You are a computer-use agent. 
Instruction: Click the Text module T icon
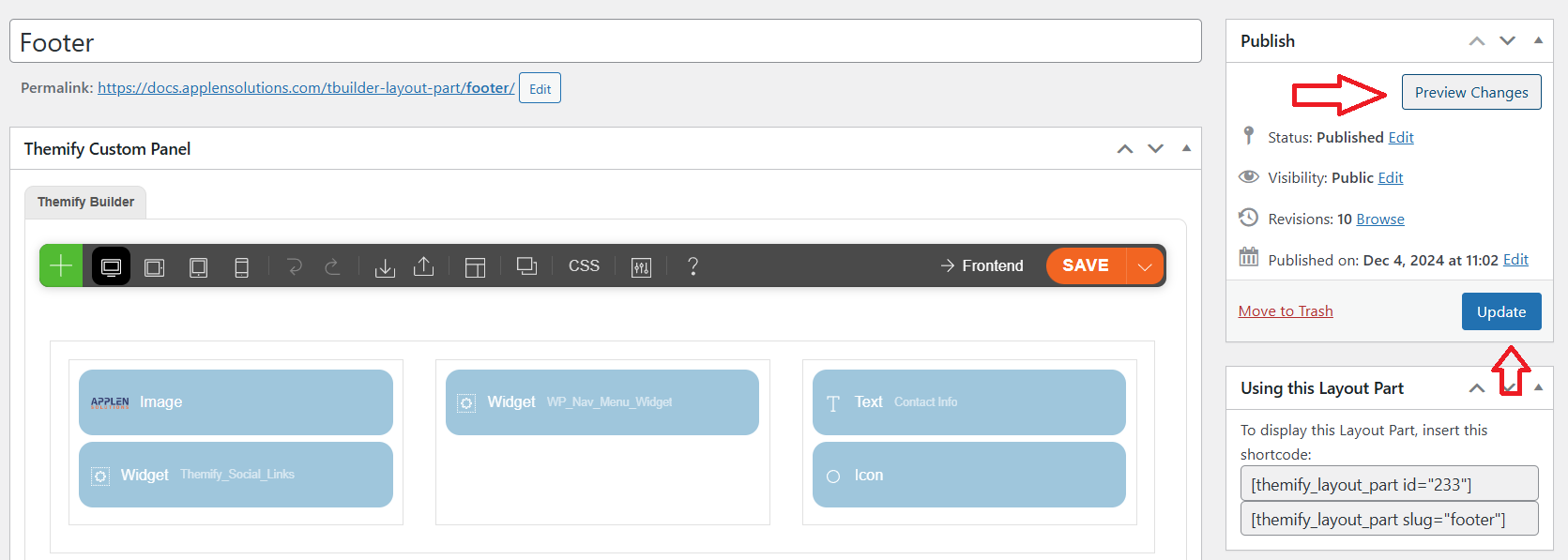(833, 403)
